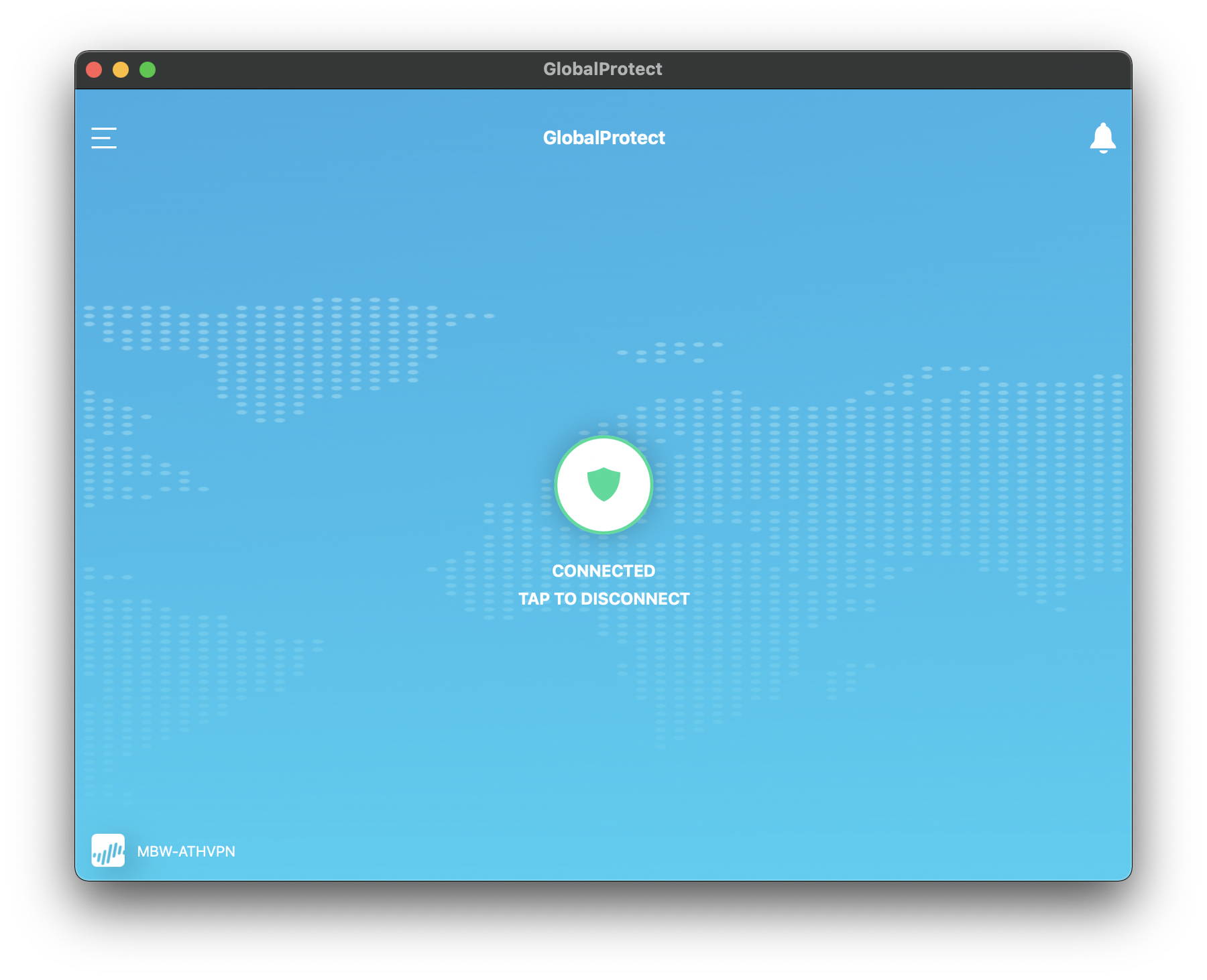Click the TAP TO DISCONNECT label
This screenshot has width=1207, height=980.
(603, 599)
